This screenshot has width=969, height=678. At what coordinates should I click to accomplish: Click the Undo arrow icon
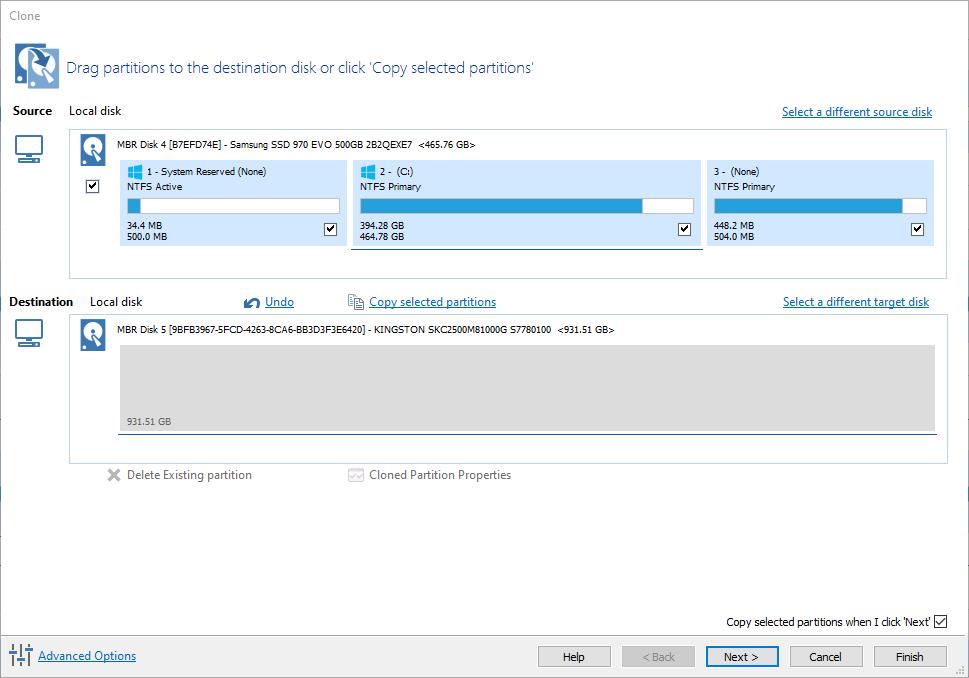[x=252, y=302]
